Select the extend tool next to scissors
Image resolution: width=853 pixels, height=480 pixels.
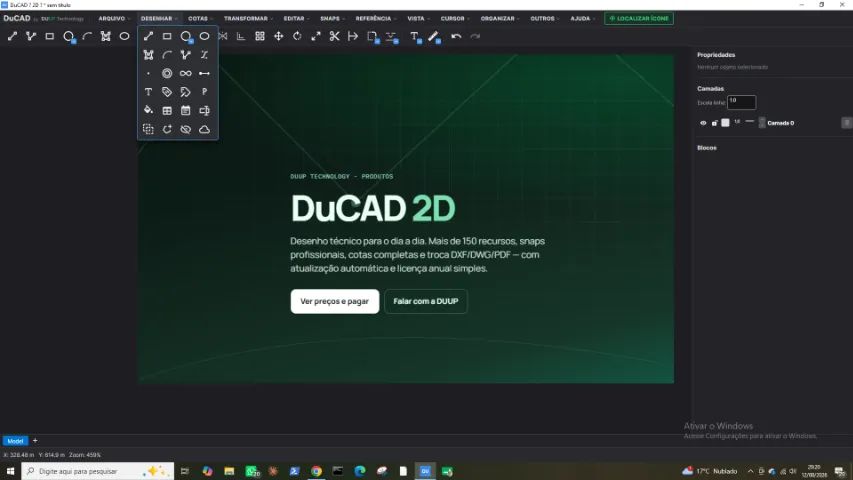coord(353,36)
